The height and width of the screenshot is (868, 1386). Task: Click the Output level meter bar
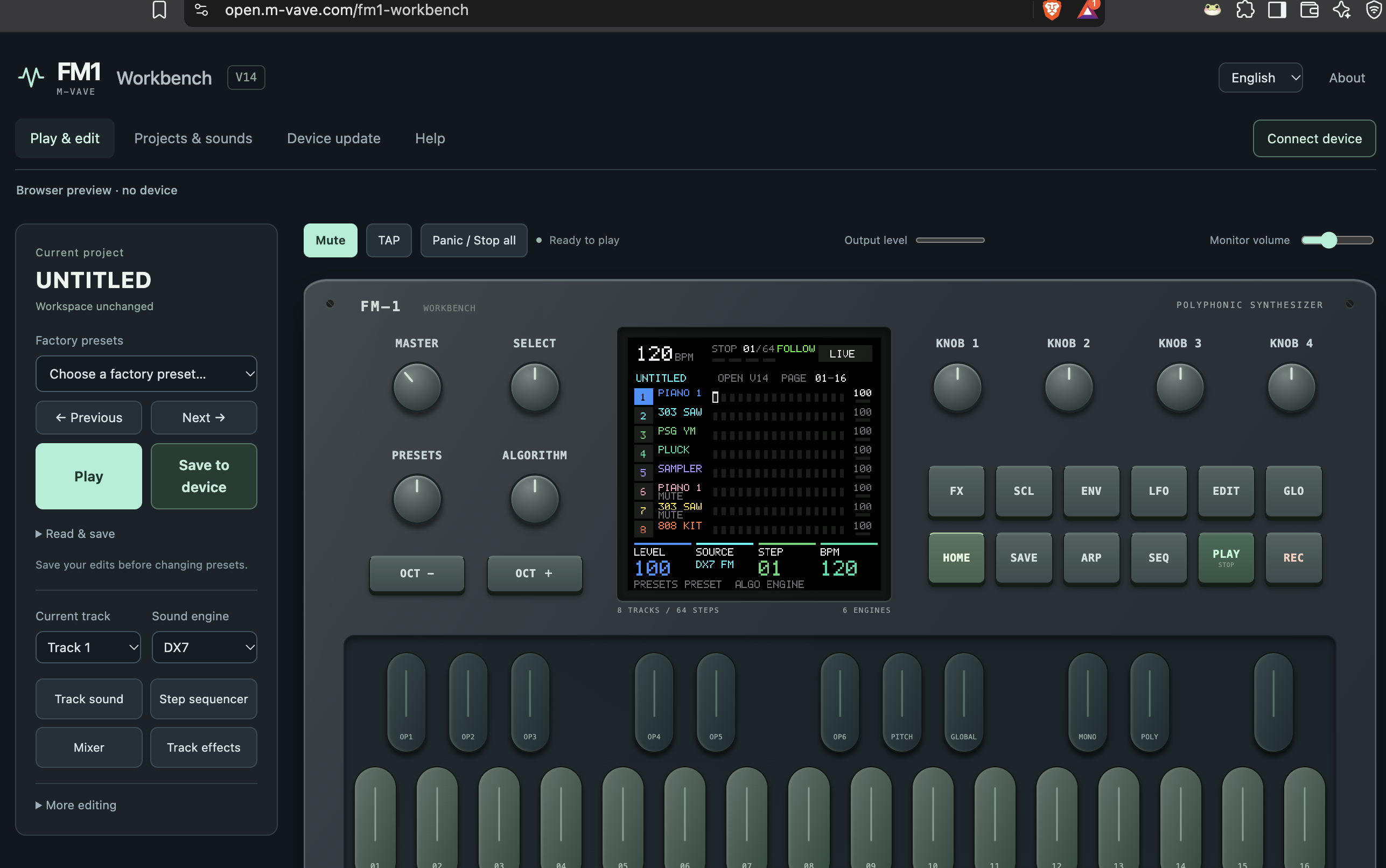950,240
